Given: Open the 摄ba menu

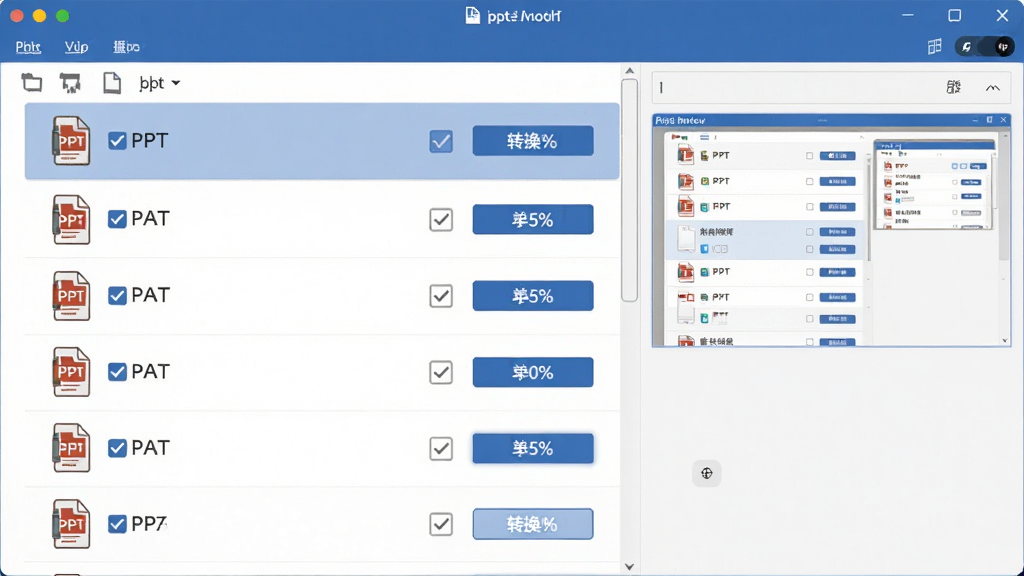Looking at the screenshot, I should (126, 47).
